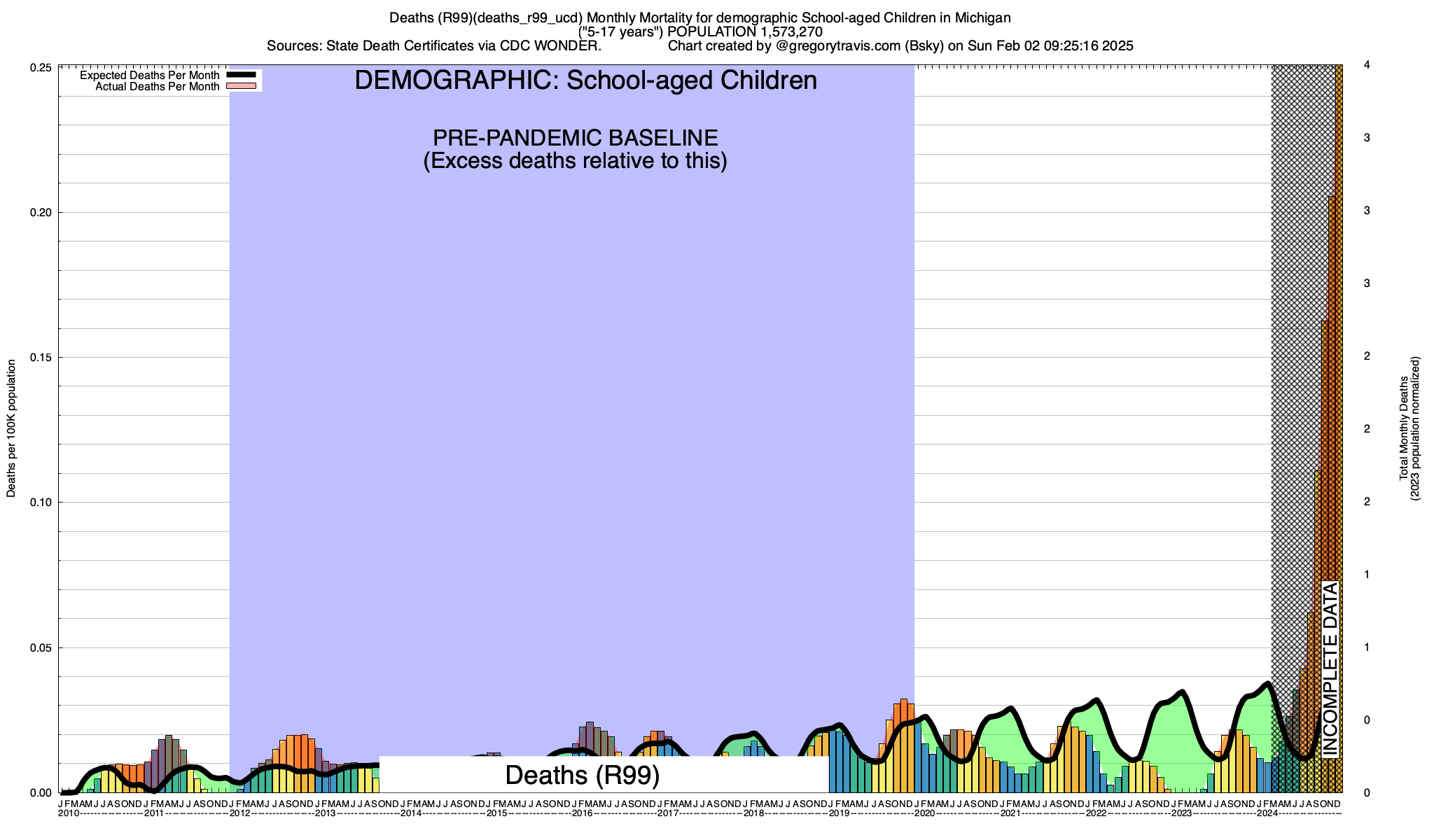The image size is (1434, 840).
Task: Click the vertical 'INCOMPLETE DATA' label
Action: 1330,671
